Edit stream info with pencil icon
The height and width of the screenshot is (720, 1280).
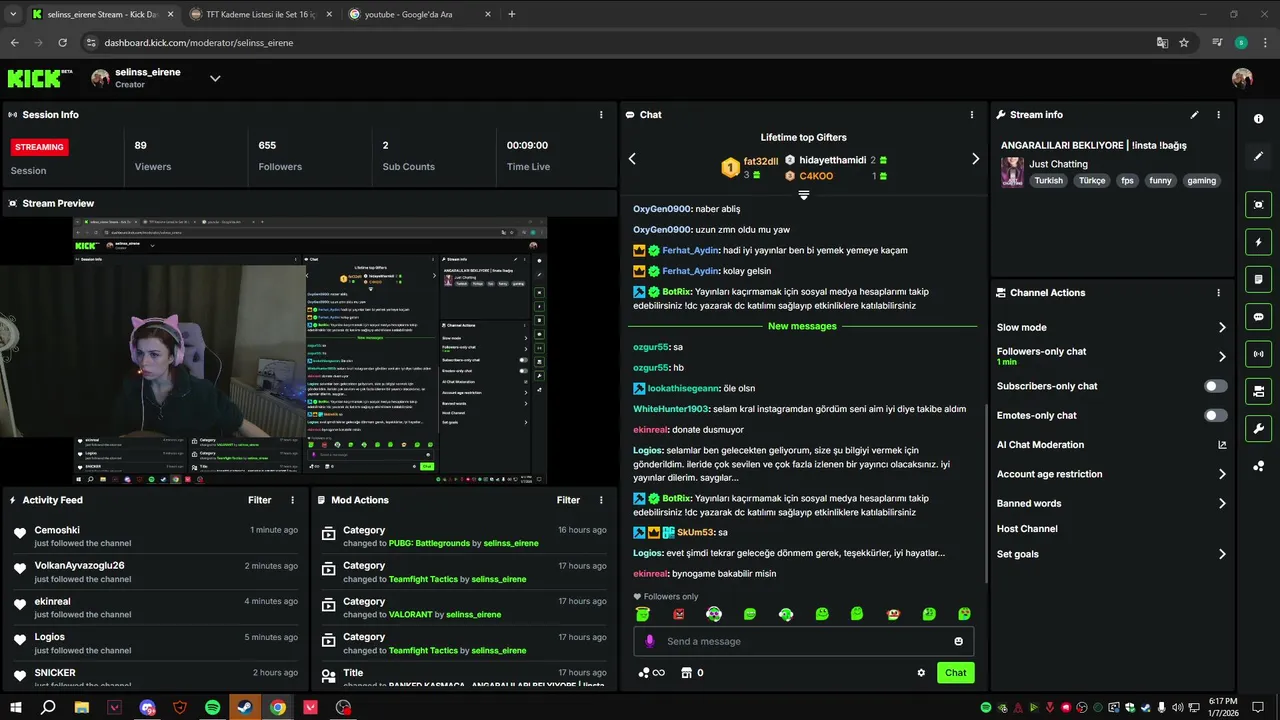pyautogui.click(x=1194, y=115)
